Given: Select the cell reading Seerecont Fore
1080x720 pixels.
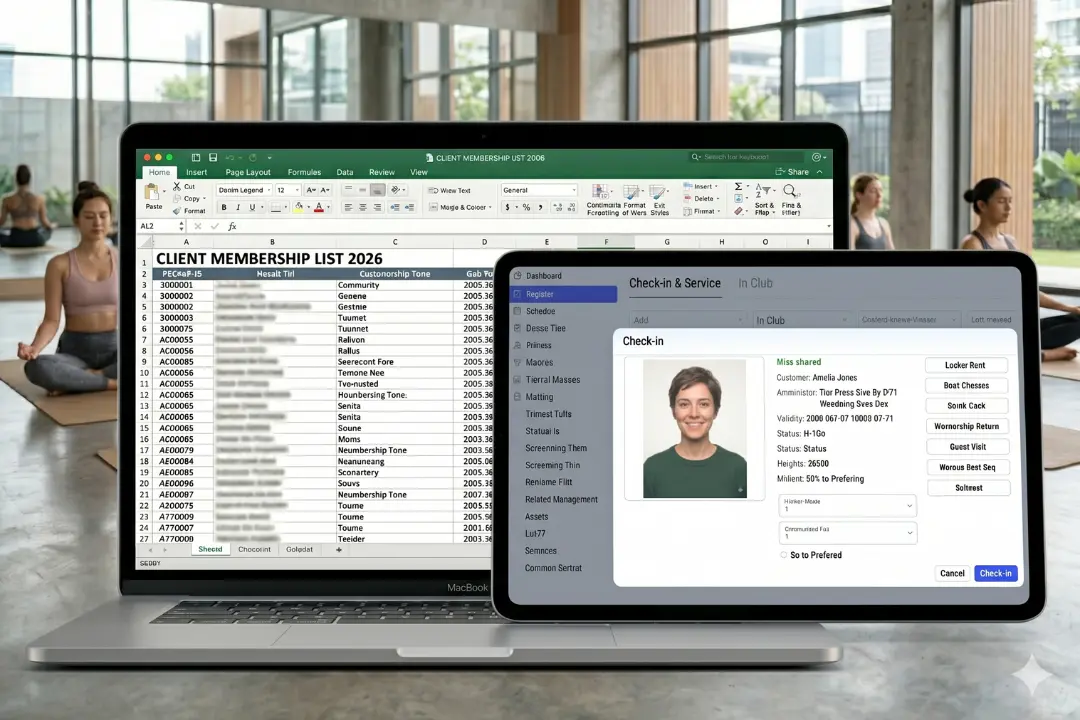Looking at the screenshot, I should coord(395,362).
